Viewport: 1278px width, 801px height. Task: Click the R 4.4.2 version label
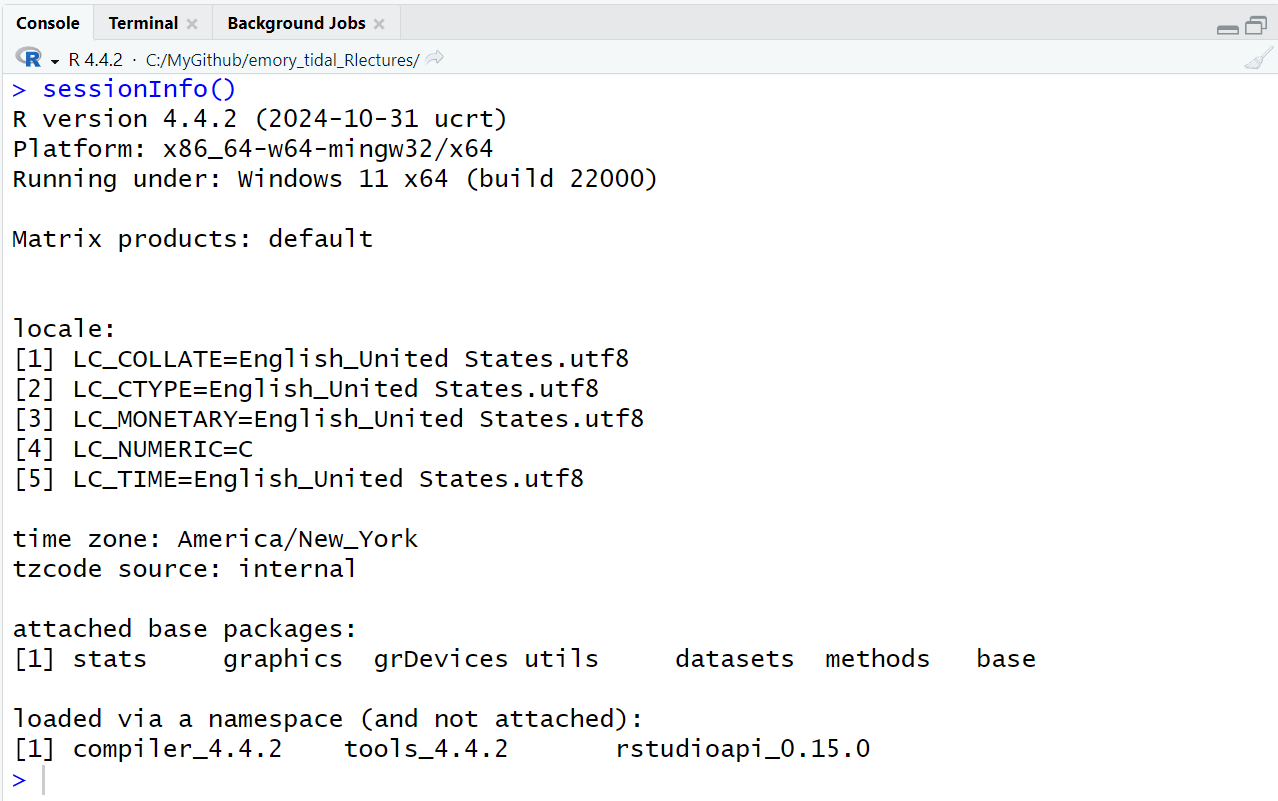tap(95, 60)
